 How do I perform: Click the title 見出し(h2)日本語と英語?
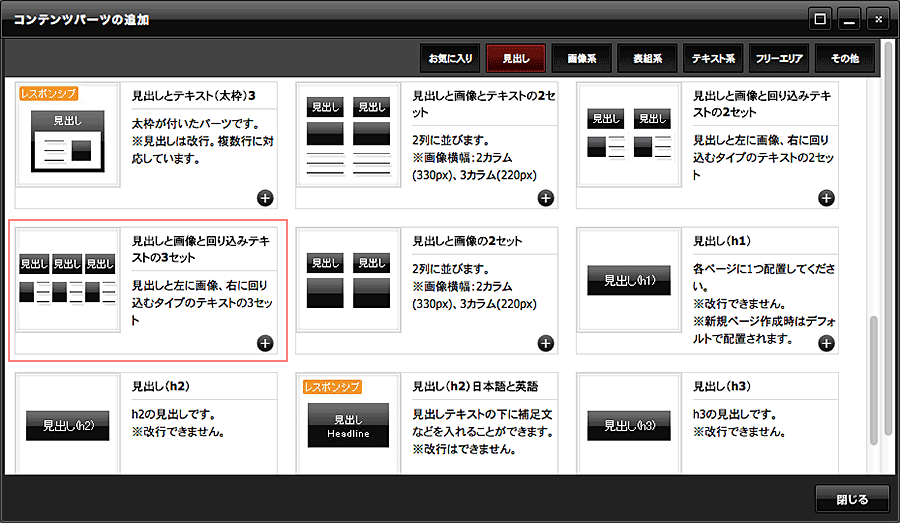click(475, 386)
